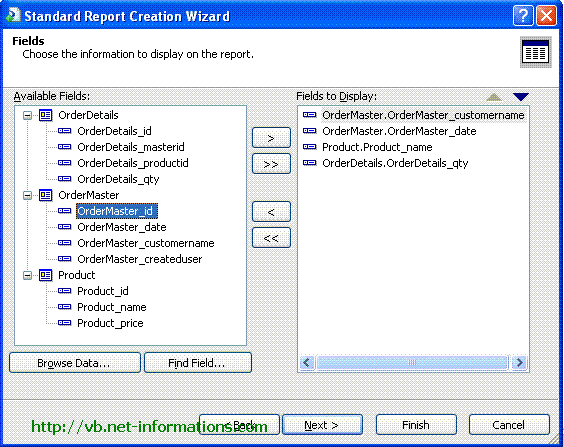Click the report table icon in header
The width and height of the screenshot is (564, 447).
536,52
